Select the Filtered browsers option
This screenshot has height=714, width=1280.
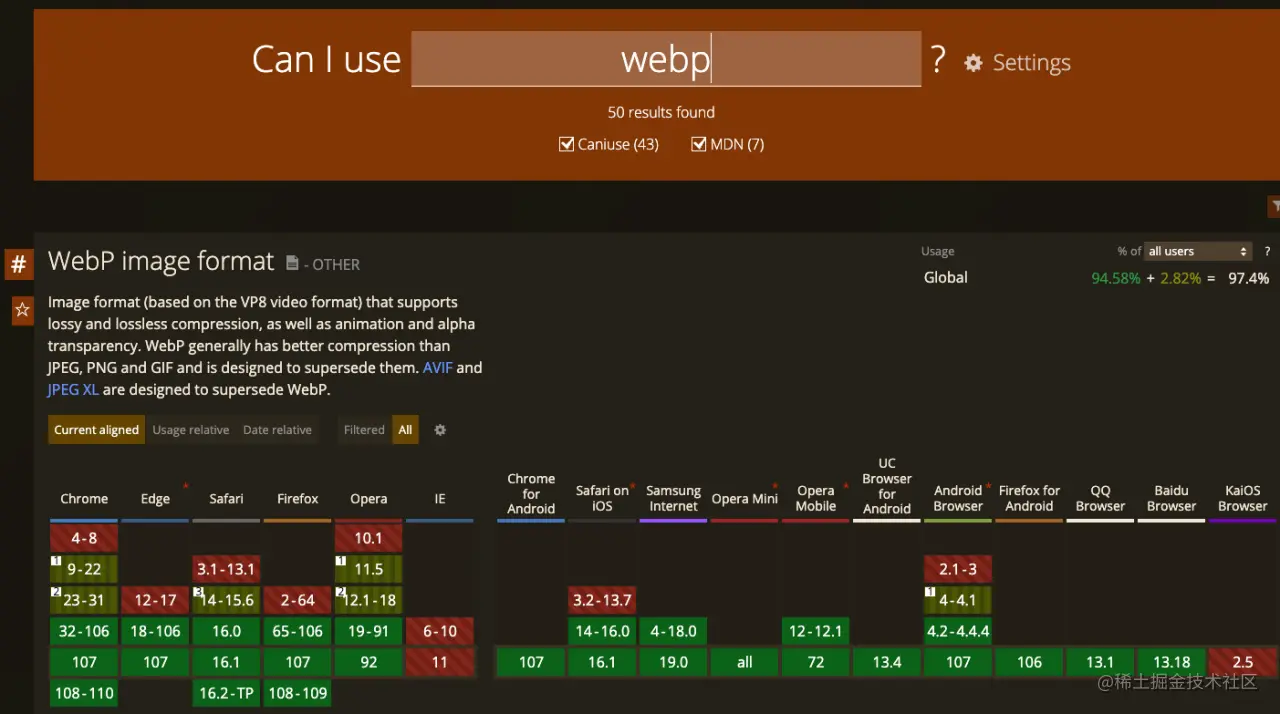point(364,430)
